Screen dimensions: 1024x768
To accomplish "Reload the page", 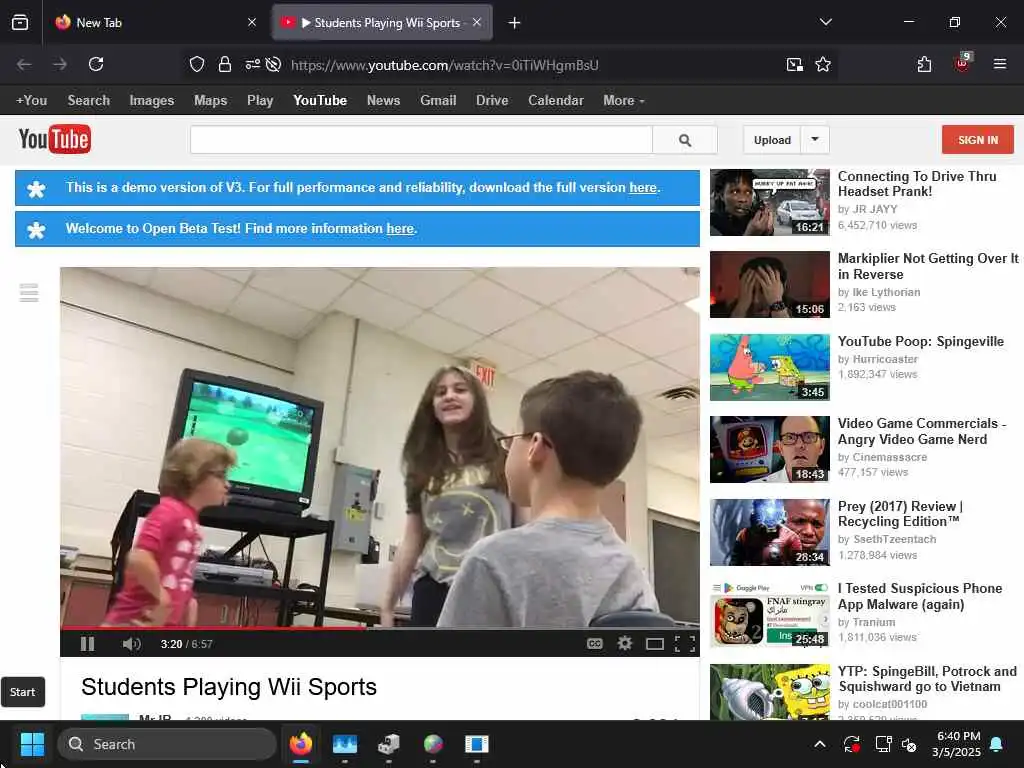I will pyautogui.click(x=96, y=64).
